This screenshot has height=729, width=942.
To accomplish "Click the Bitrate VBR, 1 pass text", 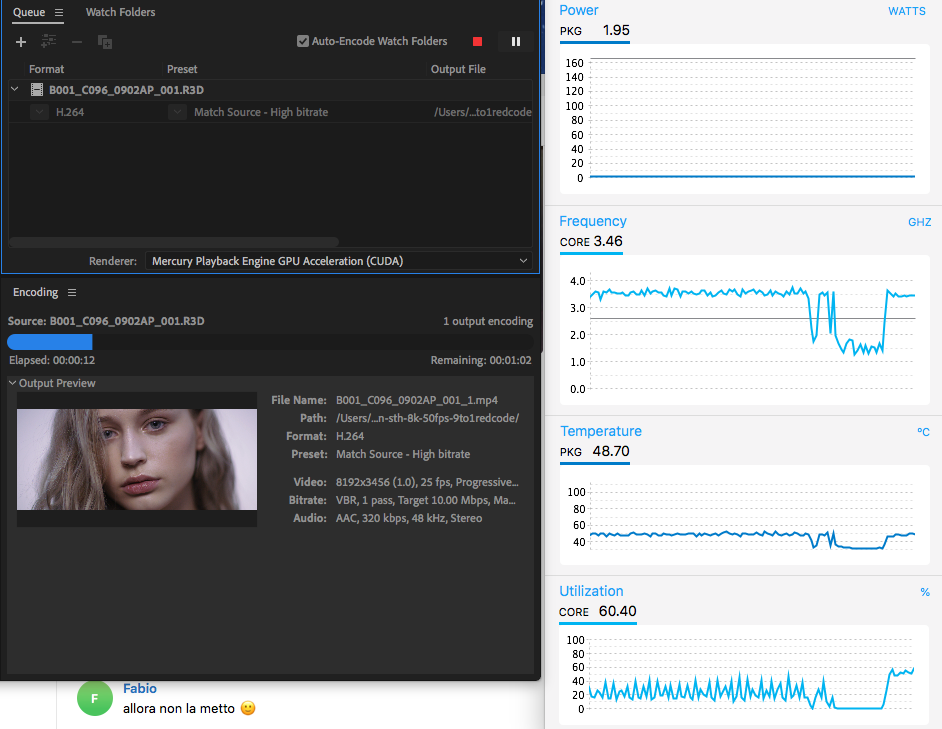I will click(425, 500).
